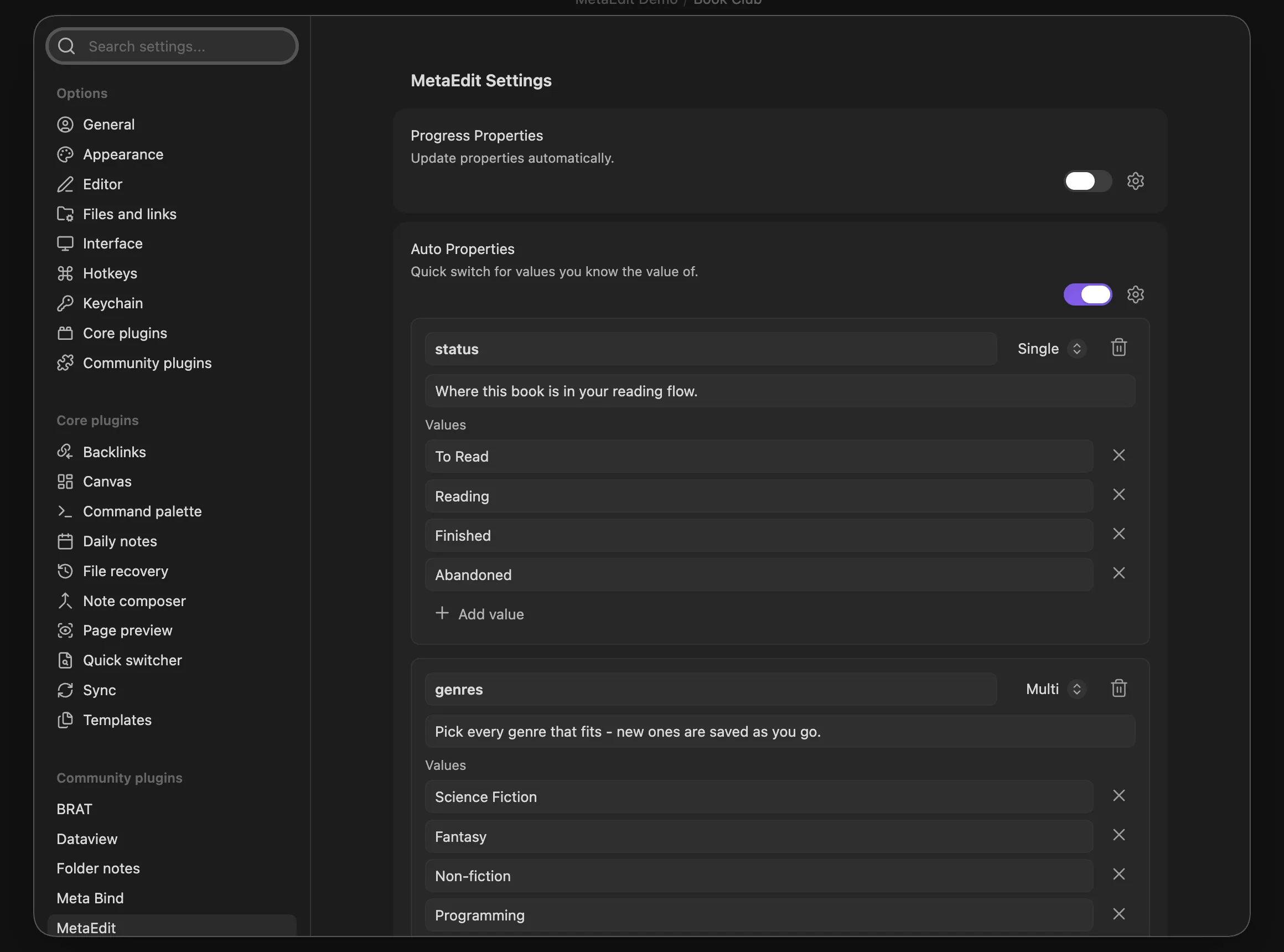Screen dimensions: 1284x952
Task: Edit genres description 'Pick every genre'
Action: point(780,732)
